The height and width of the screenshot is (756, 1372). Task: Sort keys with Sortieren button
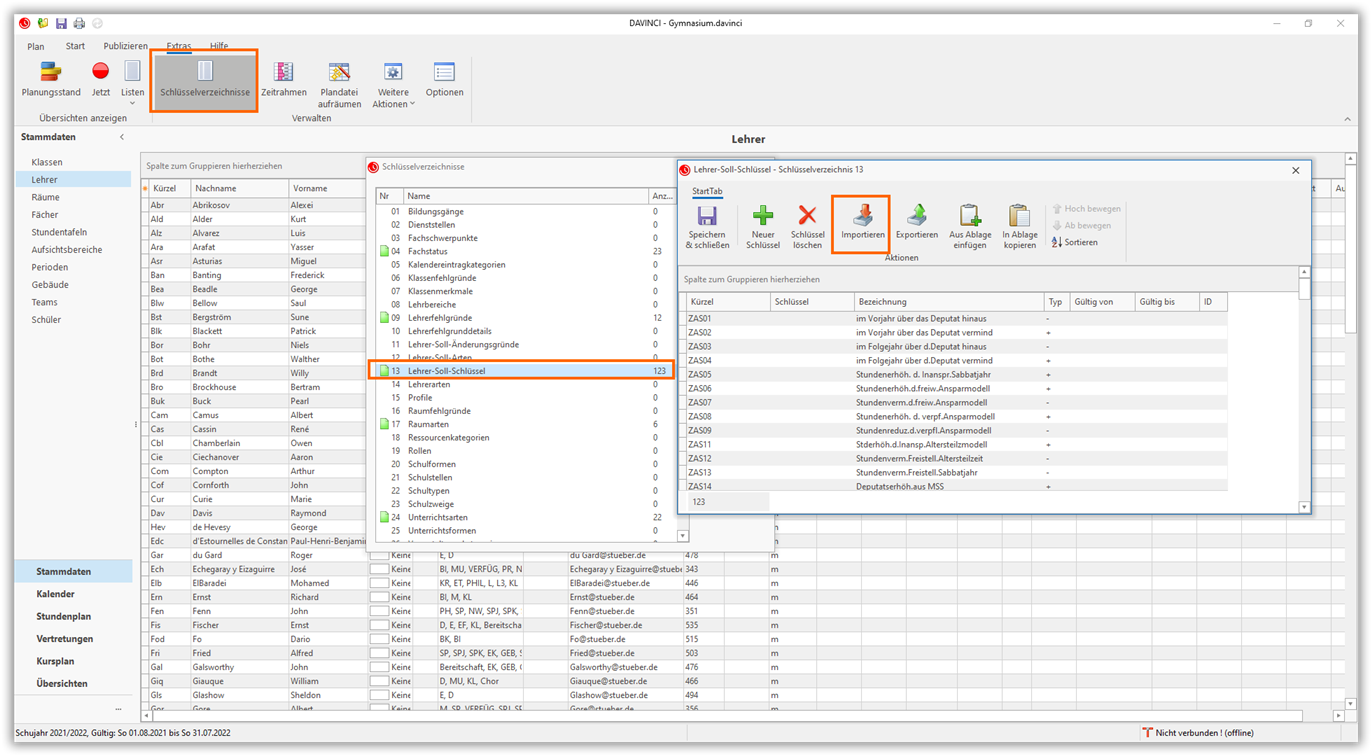coord(1075,242)
